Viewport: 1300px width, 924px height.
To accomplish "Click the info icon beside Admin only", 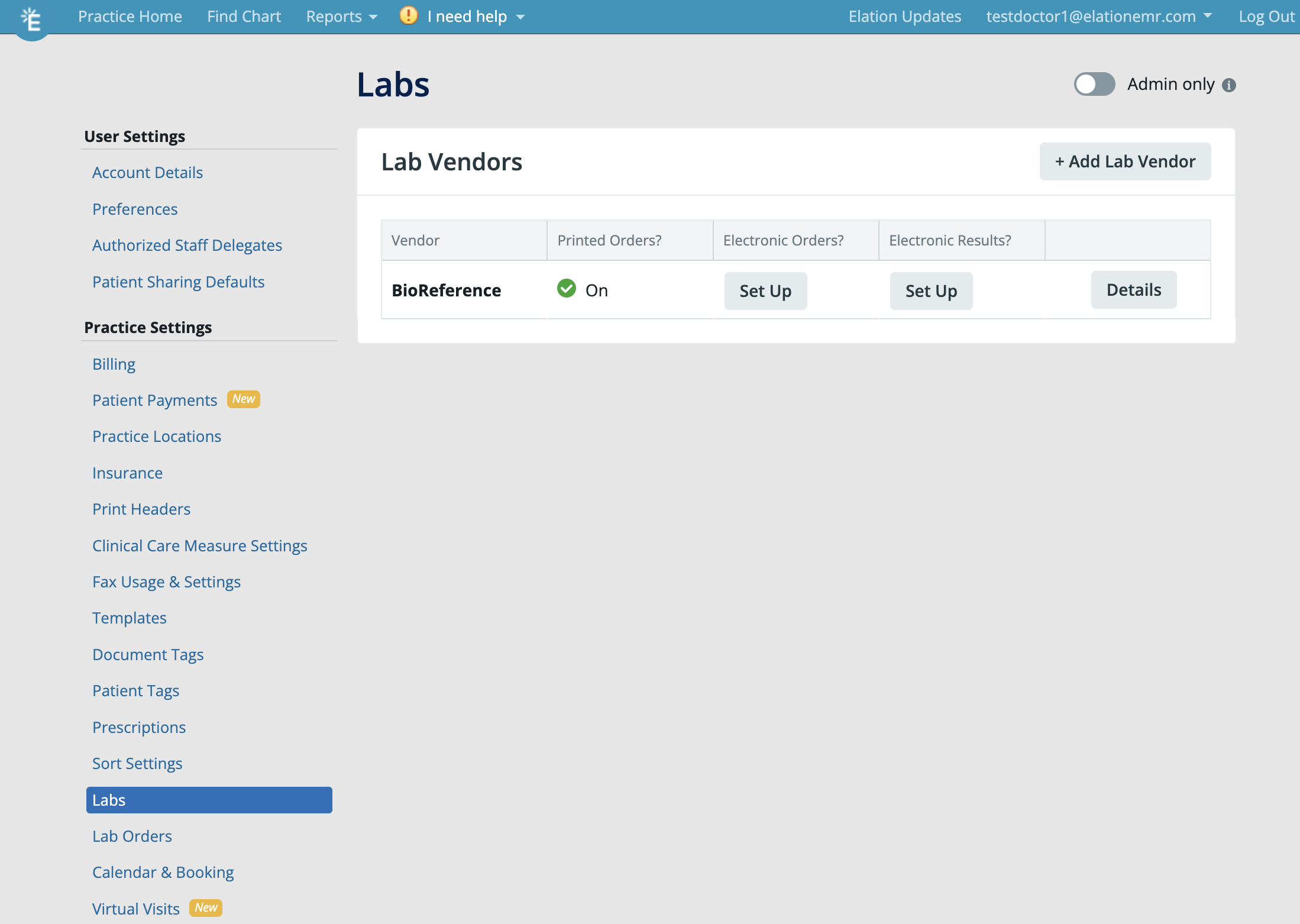I will pos(1229,85).
